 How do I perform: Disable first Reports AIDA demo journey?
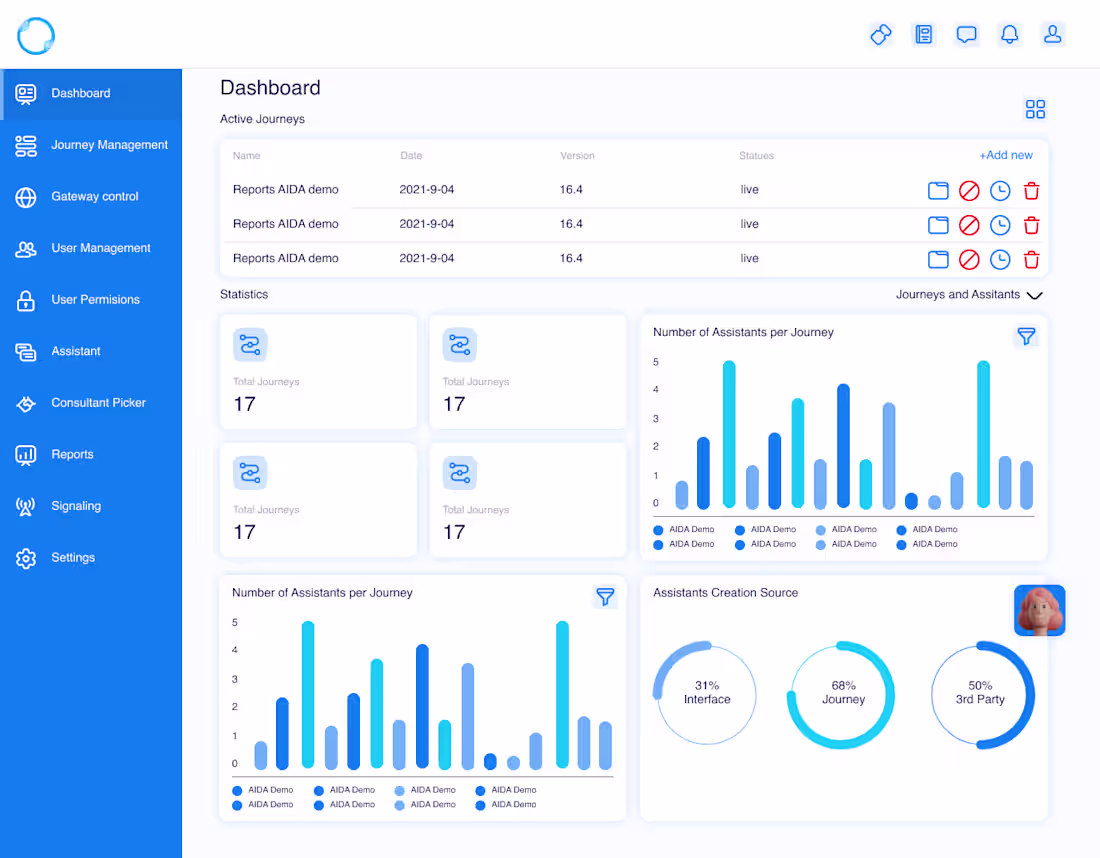pos(969,190)
